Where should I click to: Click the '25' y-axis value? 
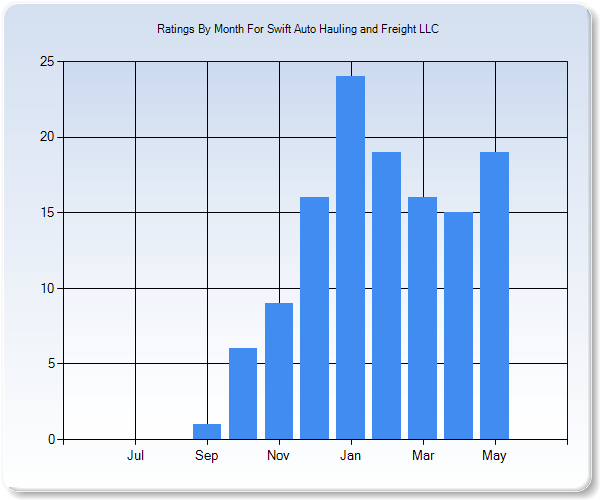[x=47, y=62]
